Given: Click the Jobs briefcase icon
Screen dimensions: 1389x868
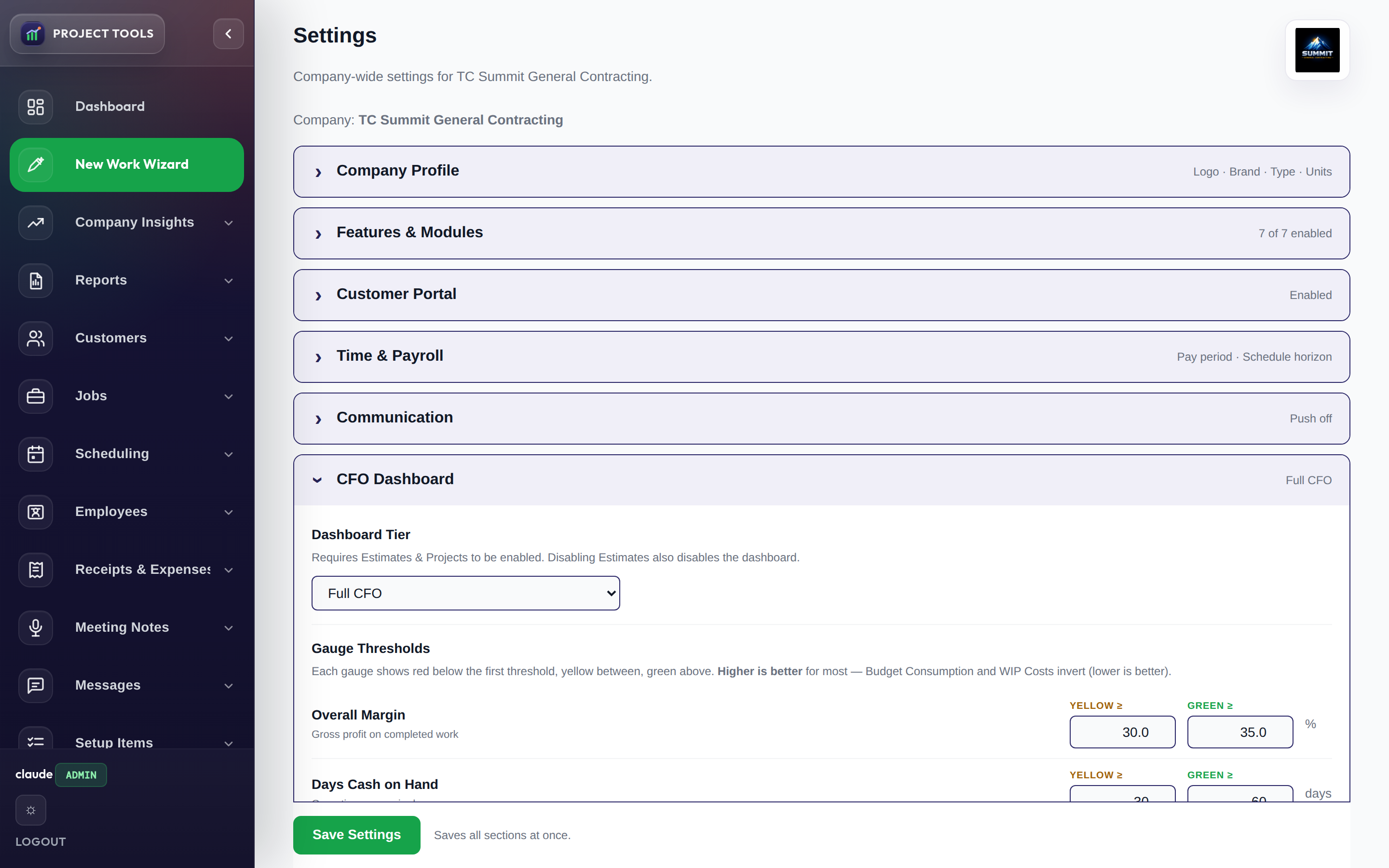Looking at the screenshot, I should (36, 396).
